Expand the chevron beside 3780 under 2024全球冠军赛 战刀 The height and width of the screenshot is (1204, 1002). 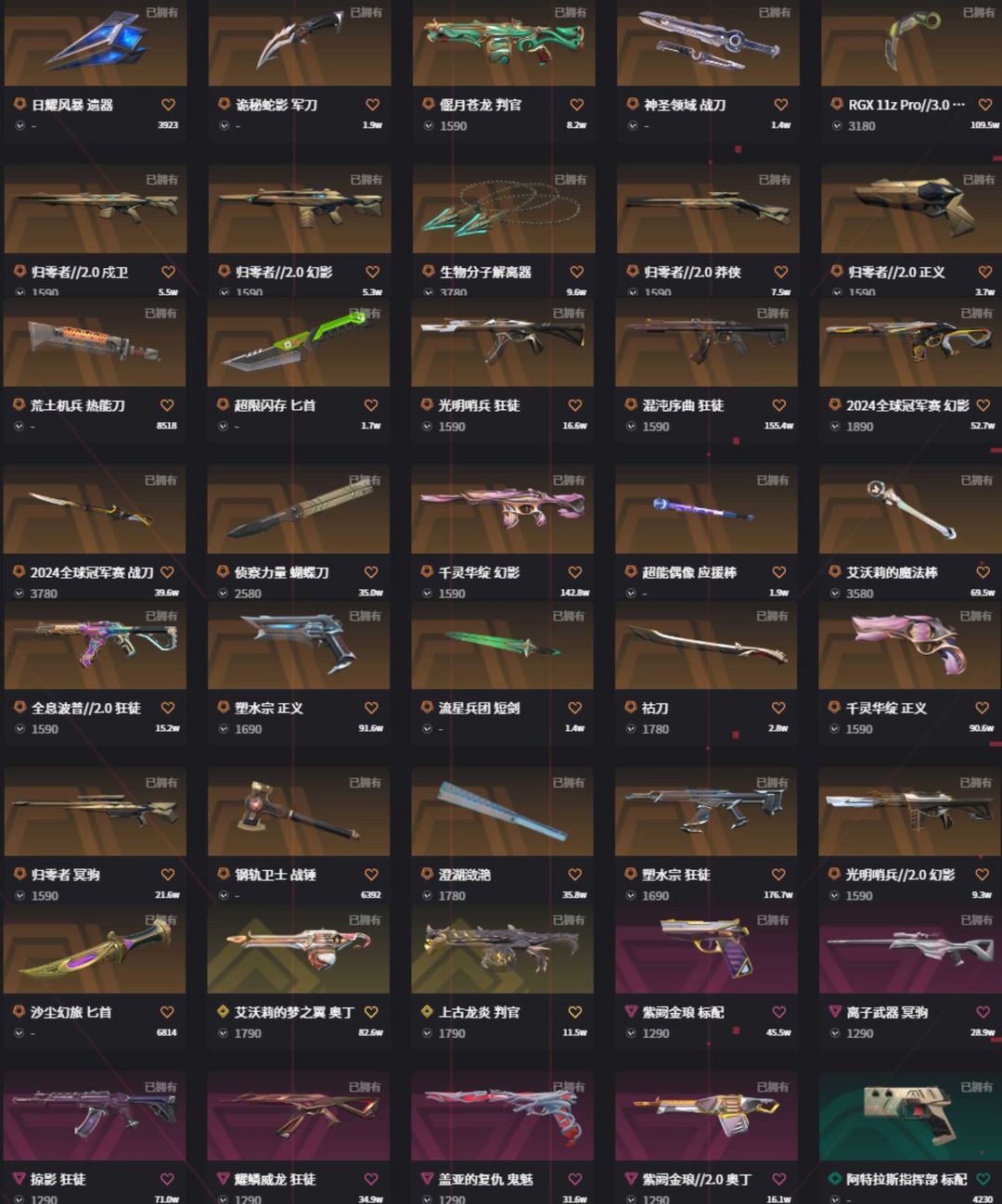click(x=19, y=594)
